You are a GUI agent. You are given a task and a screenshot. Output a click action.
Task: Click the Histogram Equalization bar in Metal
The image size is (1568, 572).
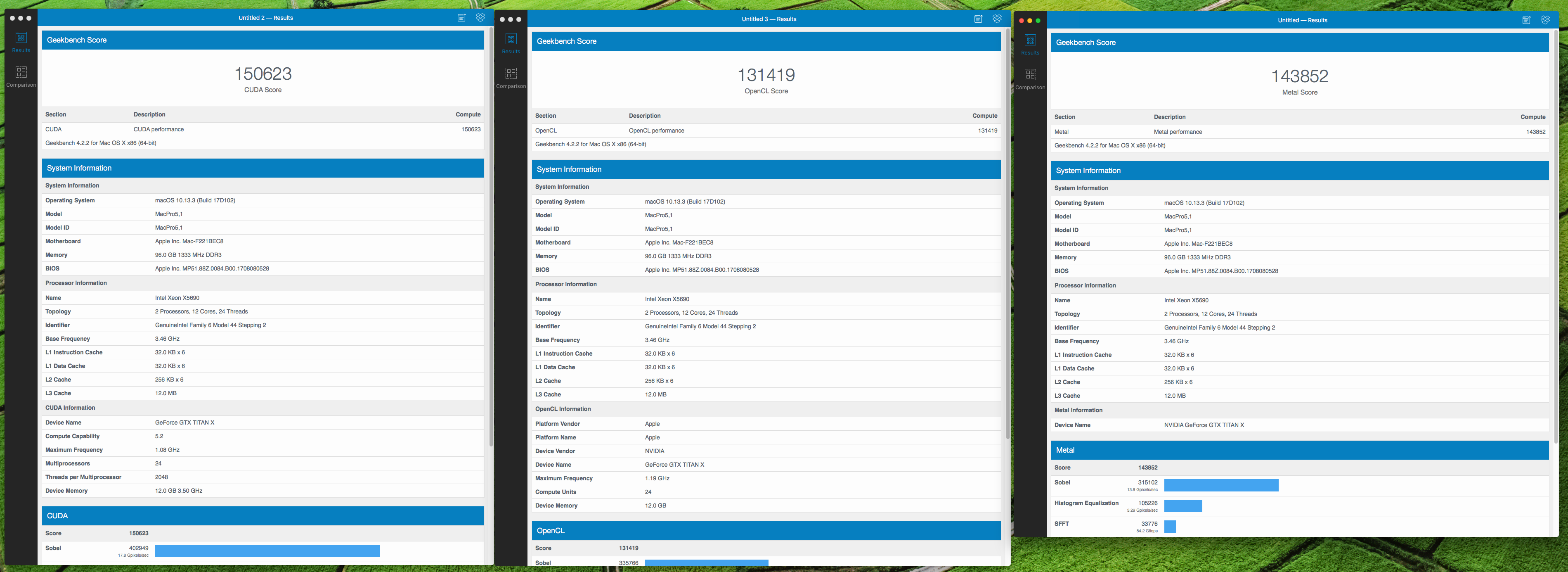click(1183, 506)
